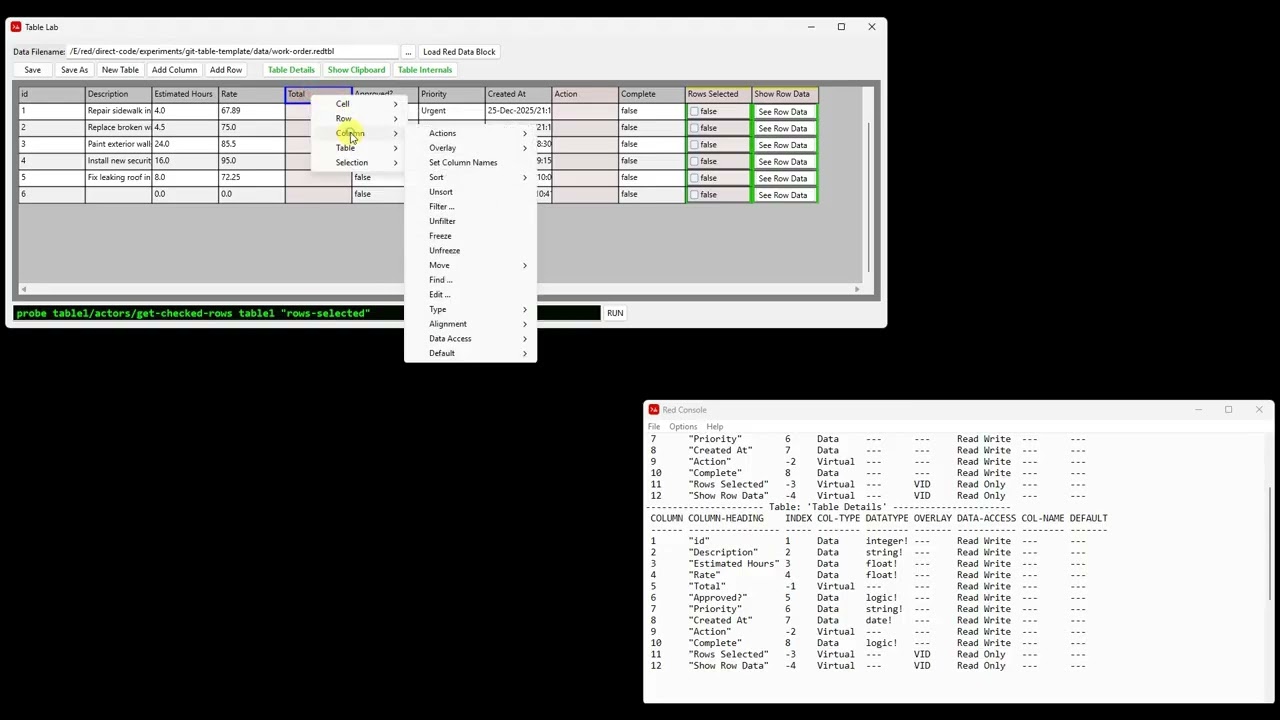
Task: Expand the Table submenu
Action: (358, 148)
